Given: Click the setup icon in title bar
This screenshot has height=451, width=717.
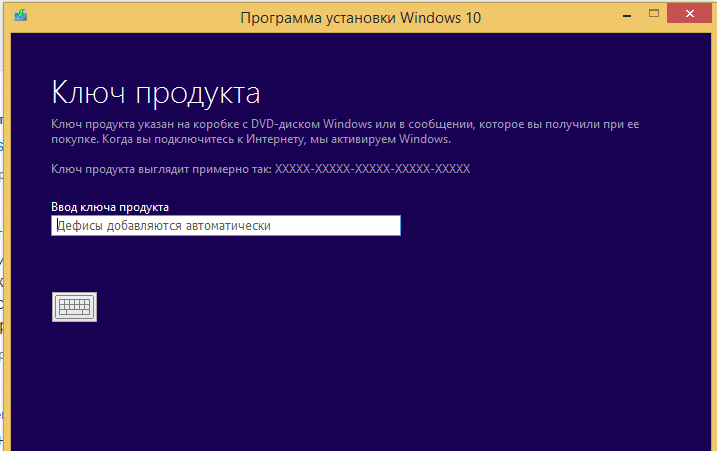Looking at the screenshot, I should (x=21, y=16).
